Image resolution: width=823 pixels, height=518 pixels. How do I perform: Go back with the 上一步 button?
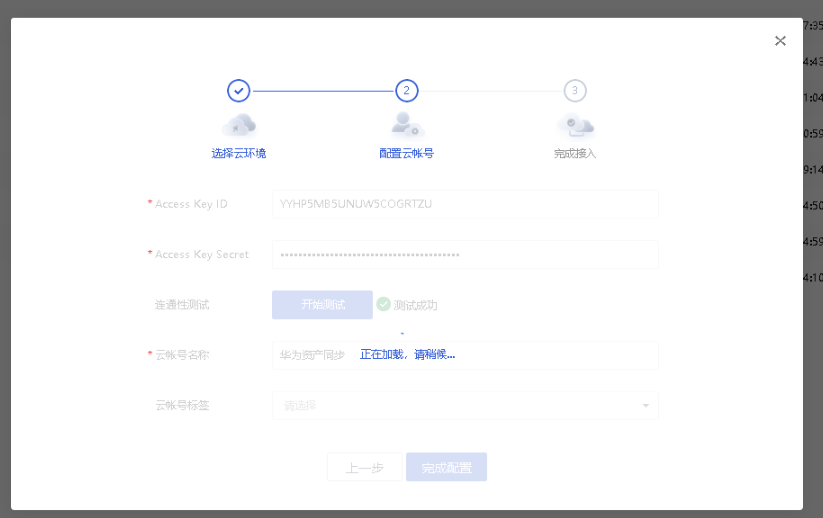click(364, 467)
